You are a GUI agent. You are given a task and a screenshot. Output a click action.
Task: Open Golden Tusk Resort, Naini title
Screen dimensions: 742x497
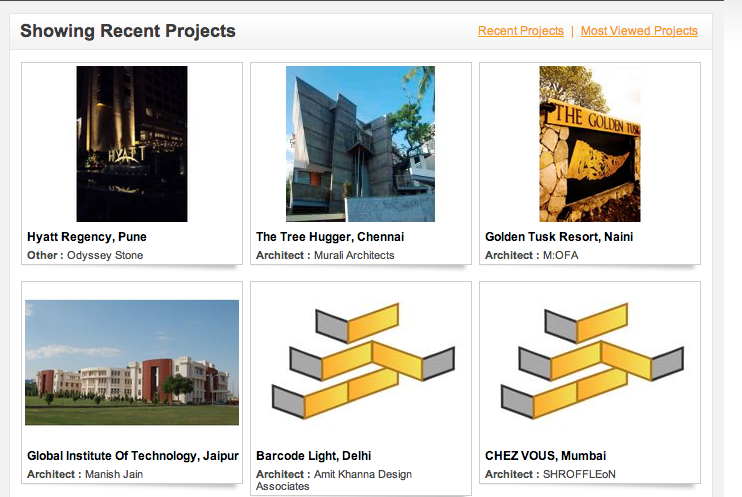(x=559, y=237)
